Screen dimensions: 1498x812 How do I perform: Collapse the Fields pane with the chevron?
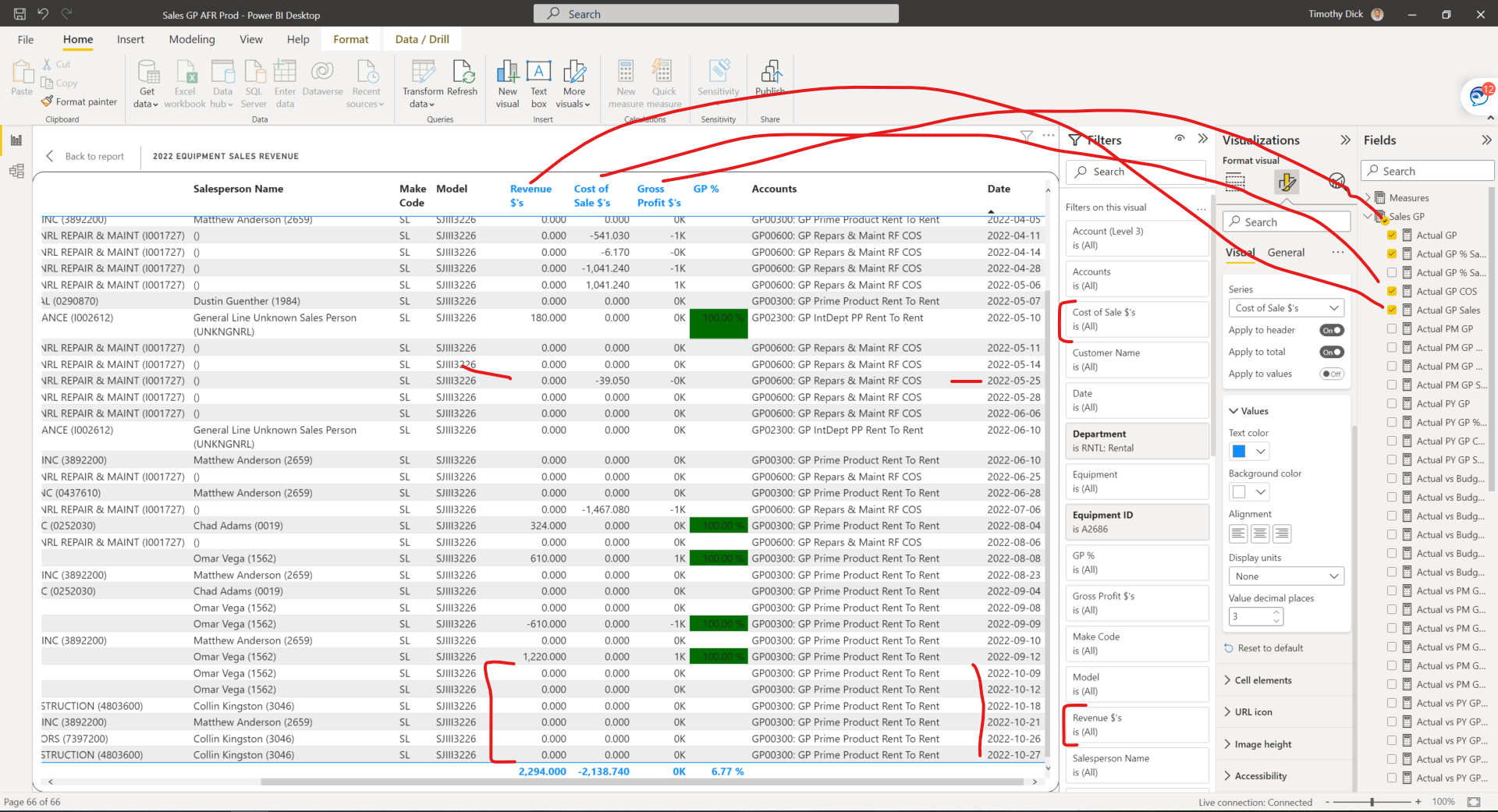coord(1486,140)
